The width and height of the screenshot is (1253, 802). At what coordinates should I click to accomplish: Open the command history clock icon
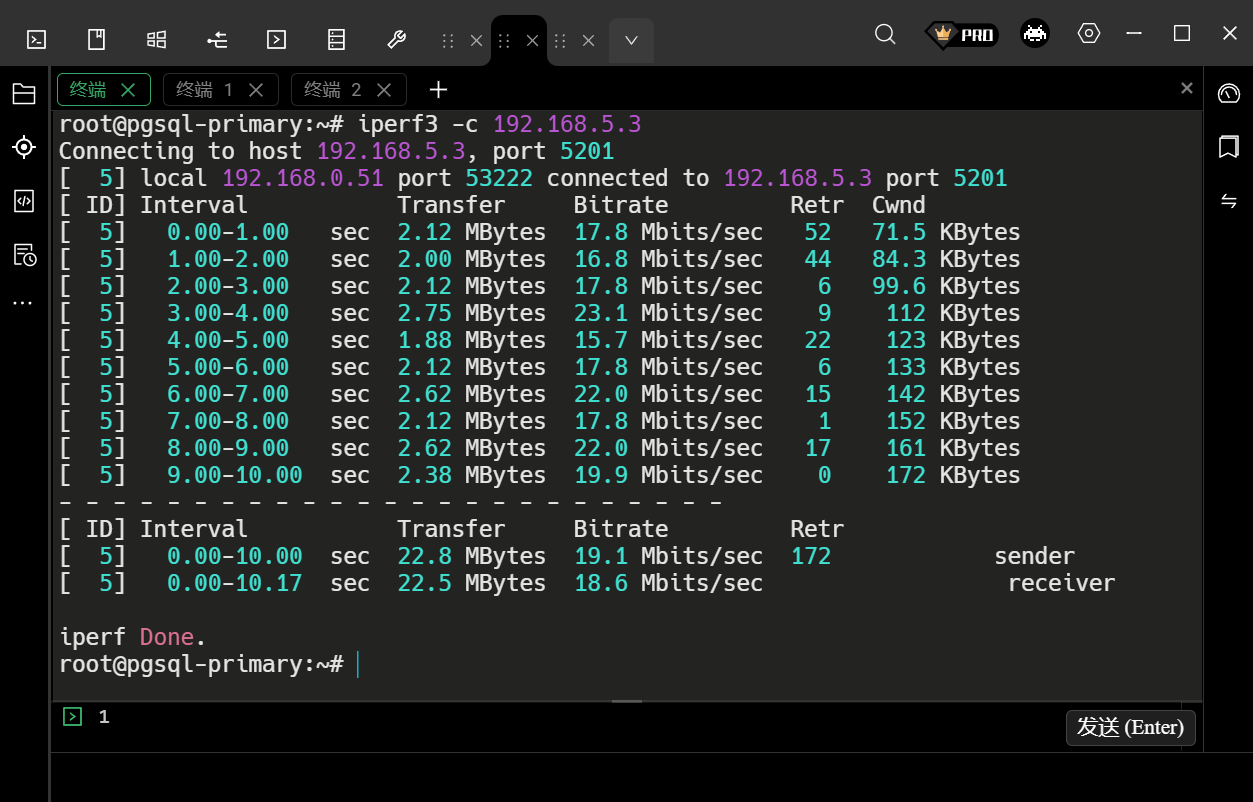click(24, 255)
